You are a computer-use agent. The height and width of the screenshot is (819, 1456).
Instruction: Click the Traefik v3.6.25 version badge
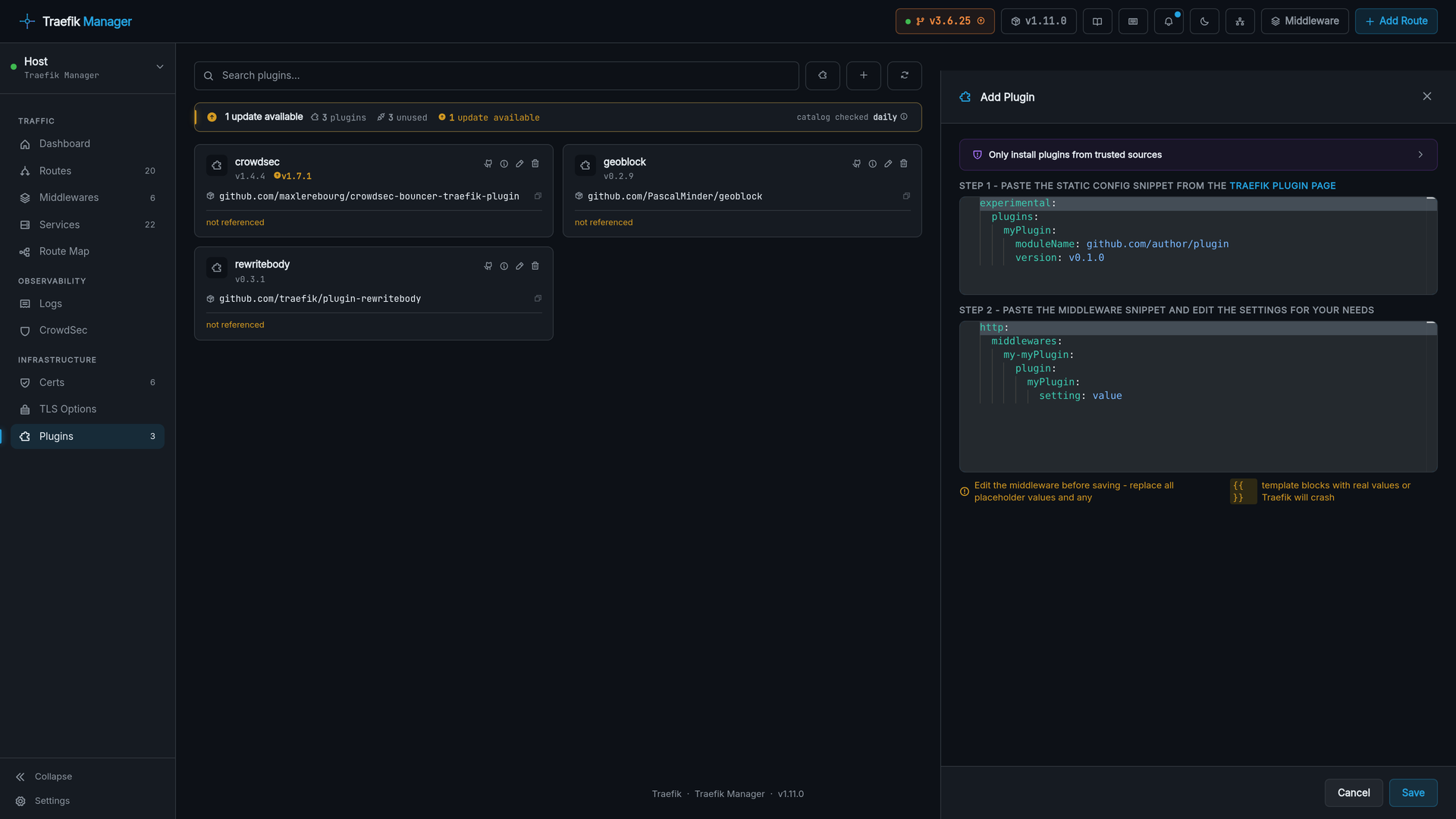pos(945,21)
